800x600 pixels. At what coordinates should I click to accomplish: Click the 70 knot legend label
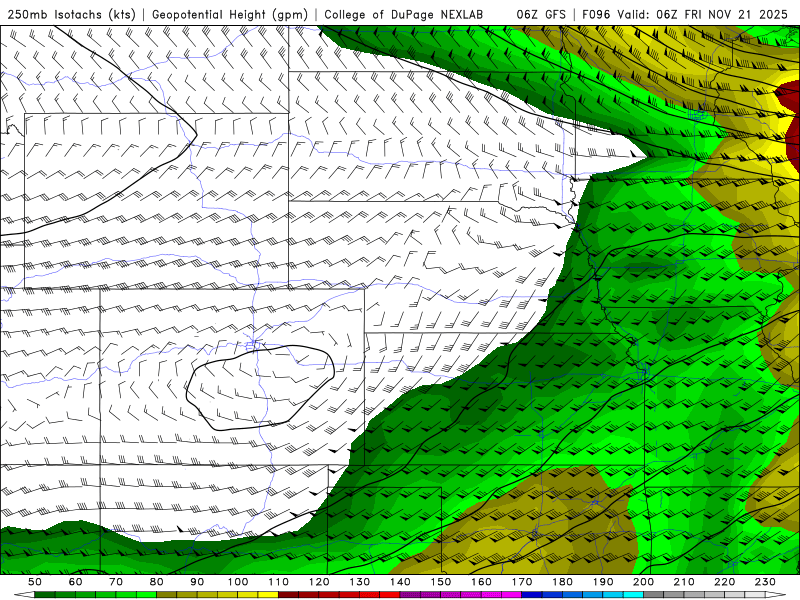(x=116, y=582)
